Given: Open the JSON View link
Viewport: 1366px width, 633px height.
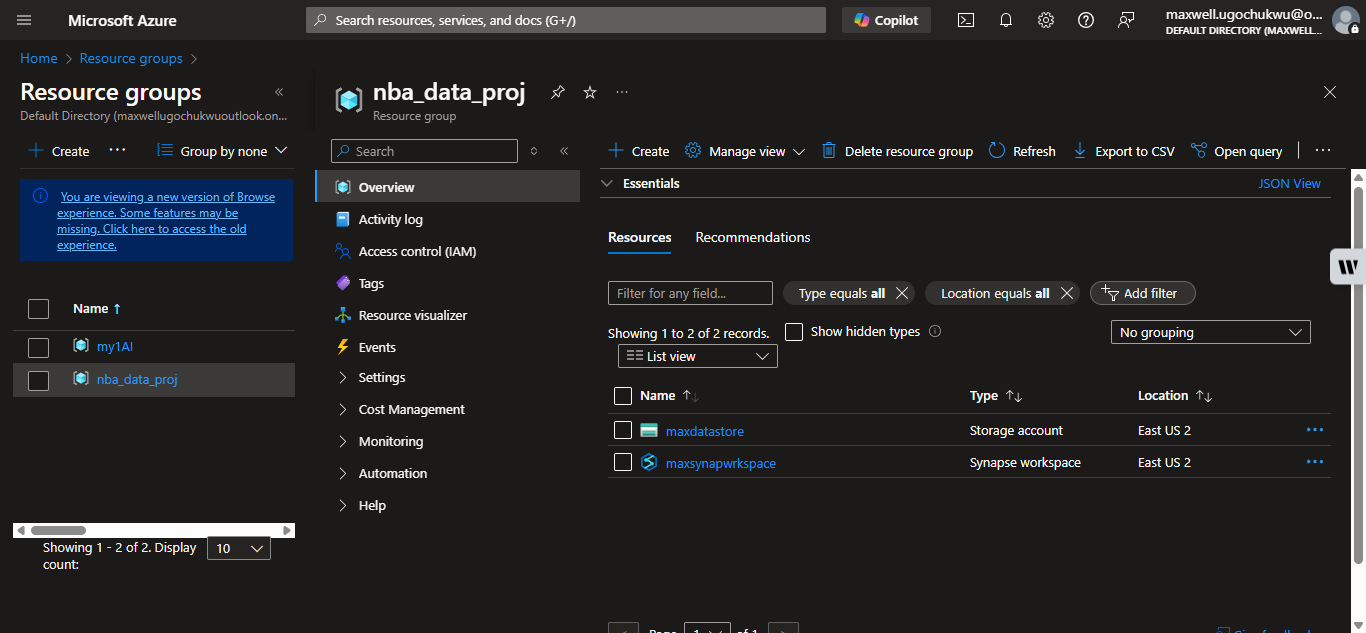Looking at the screenshot, I should pos(1289,184).
